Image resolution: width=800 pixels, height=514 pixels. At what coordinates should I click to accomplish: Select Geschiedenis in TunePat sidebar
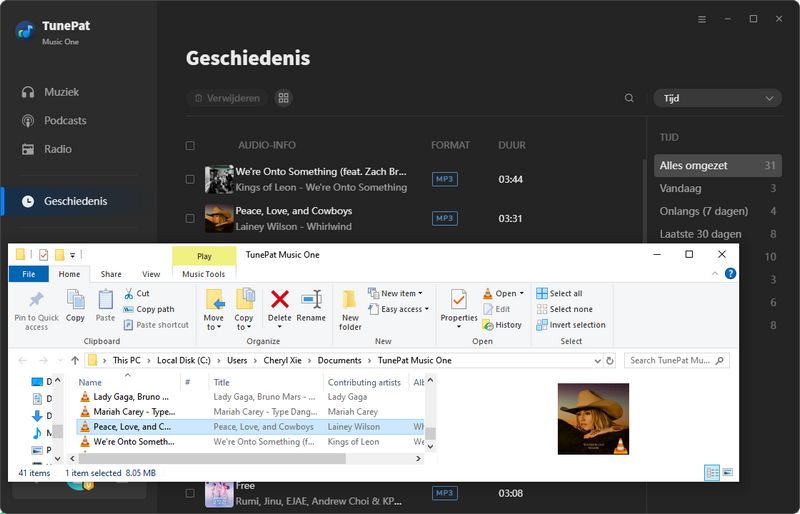76,201
